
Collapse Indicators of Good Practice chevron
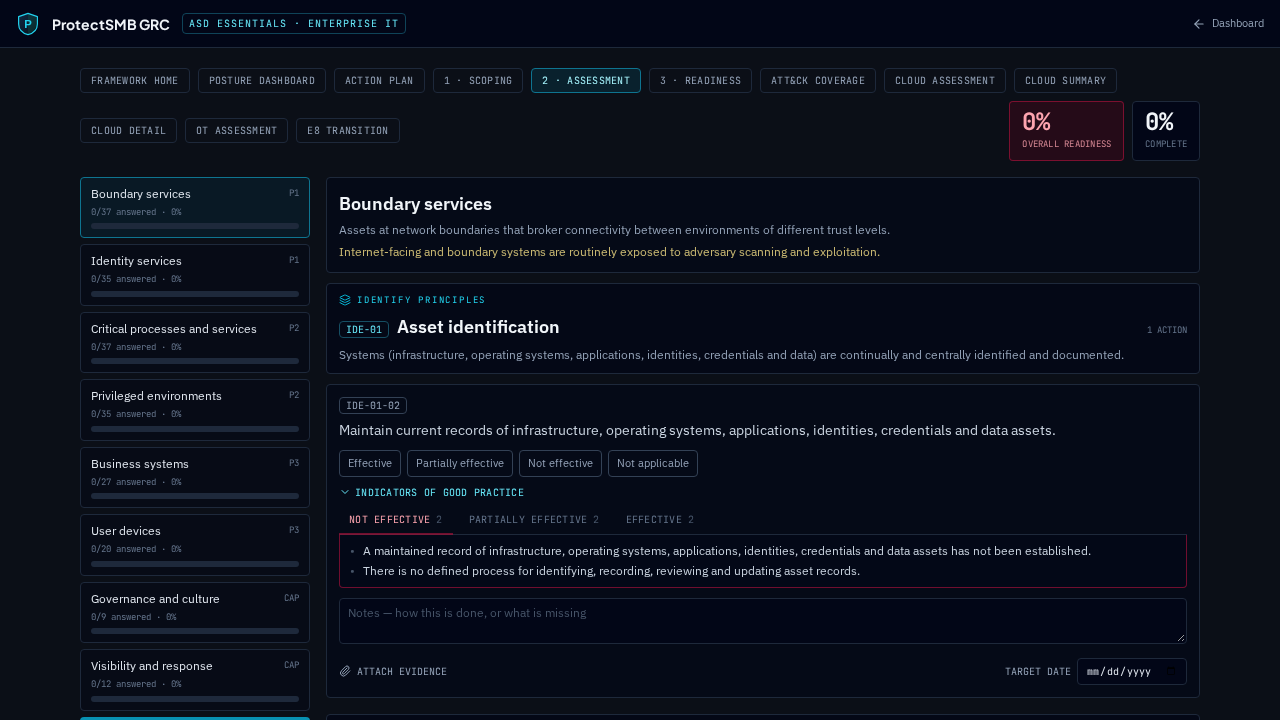[345, 493]
